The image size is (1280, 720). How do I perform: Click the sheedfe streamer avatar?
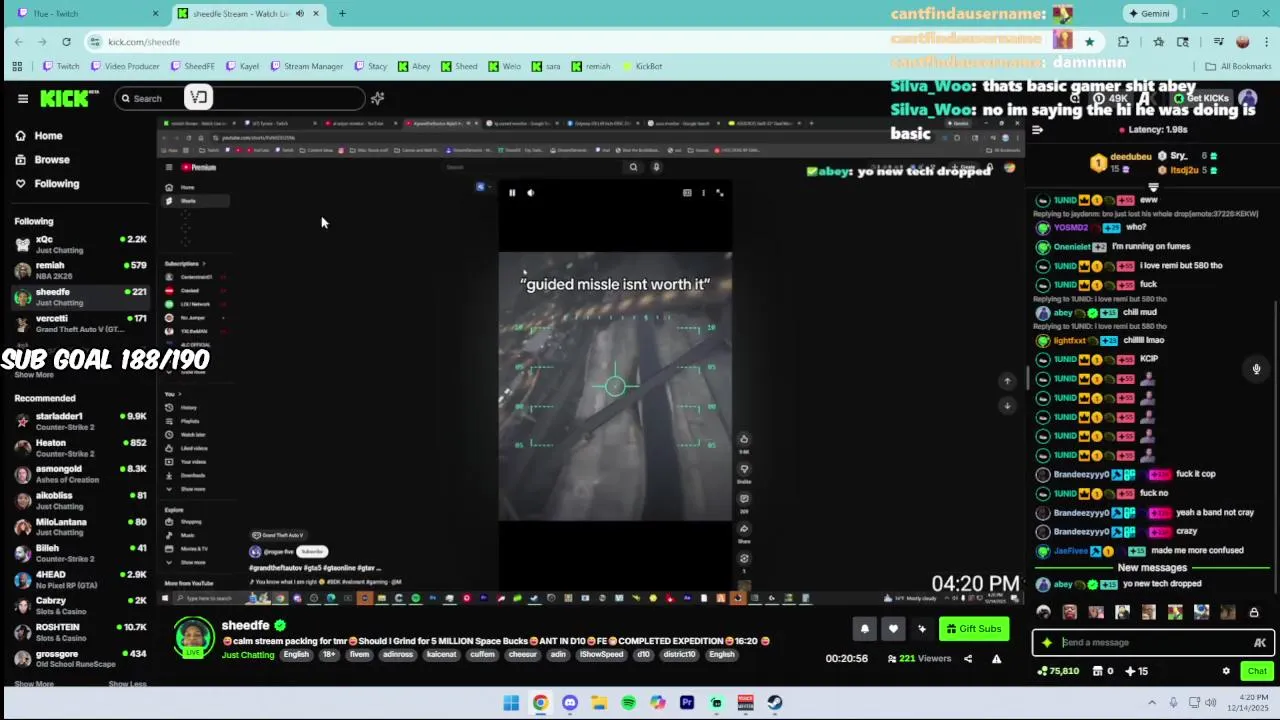click(194, 638)
